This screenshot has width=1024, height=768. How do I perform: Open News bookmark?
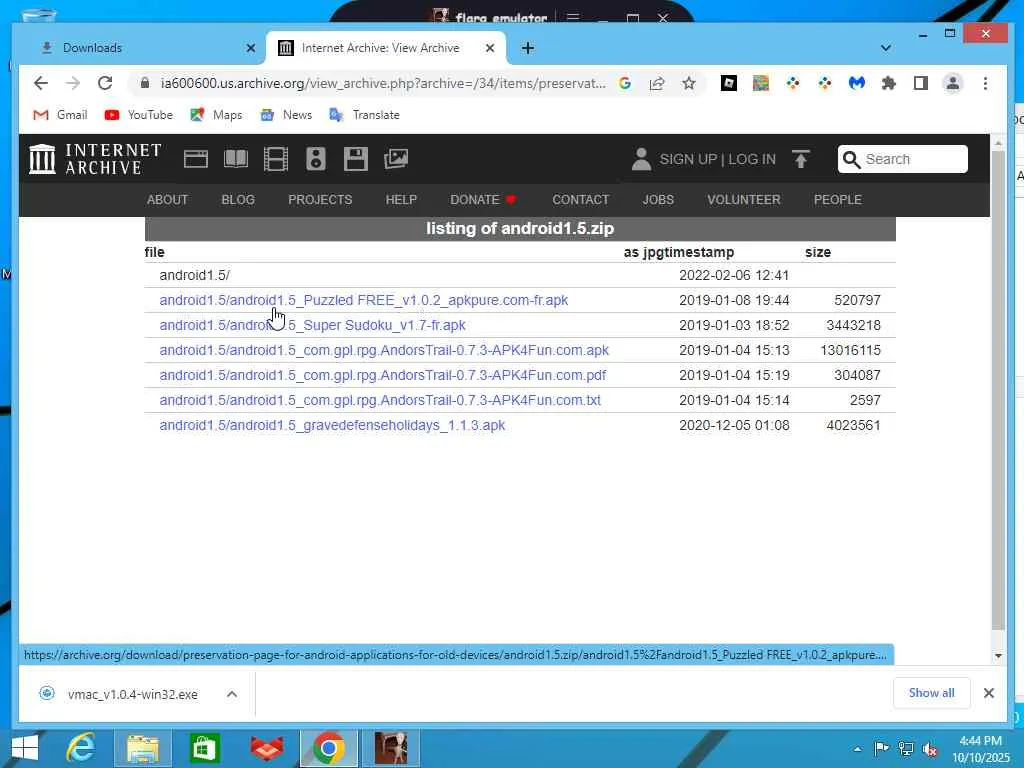[286, 115]
